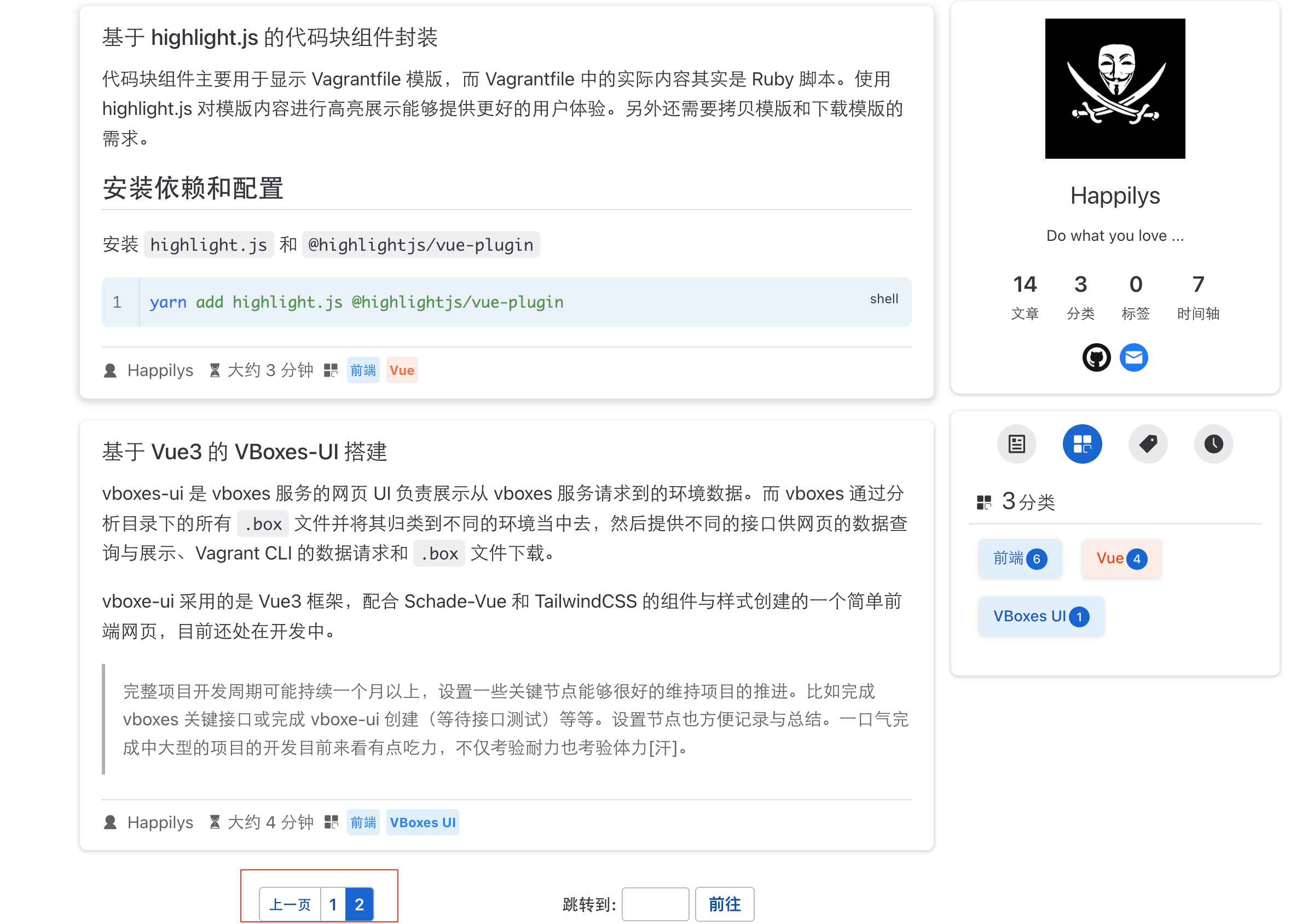The height and width of the screenshot is (924, 1296).
Task: Click the tag panel icon in sidebar
Action: (1148, 444)
